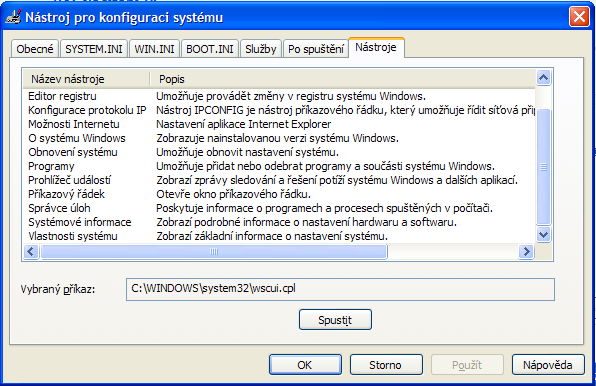This screenshot has width=596, height=386.
Task: Select Vlastnosti systému tool
Action: click(73, 236)
